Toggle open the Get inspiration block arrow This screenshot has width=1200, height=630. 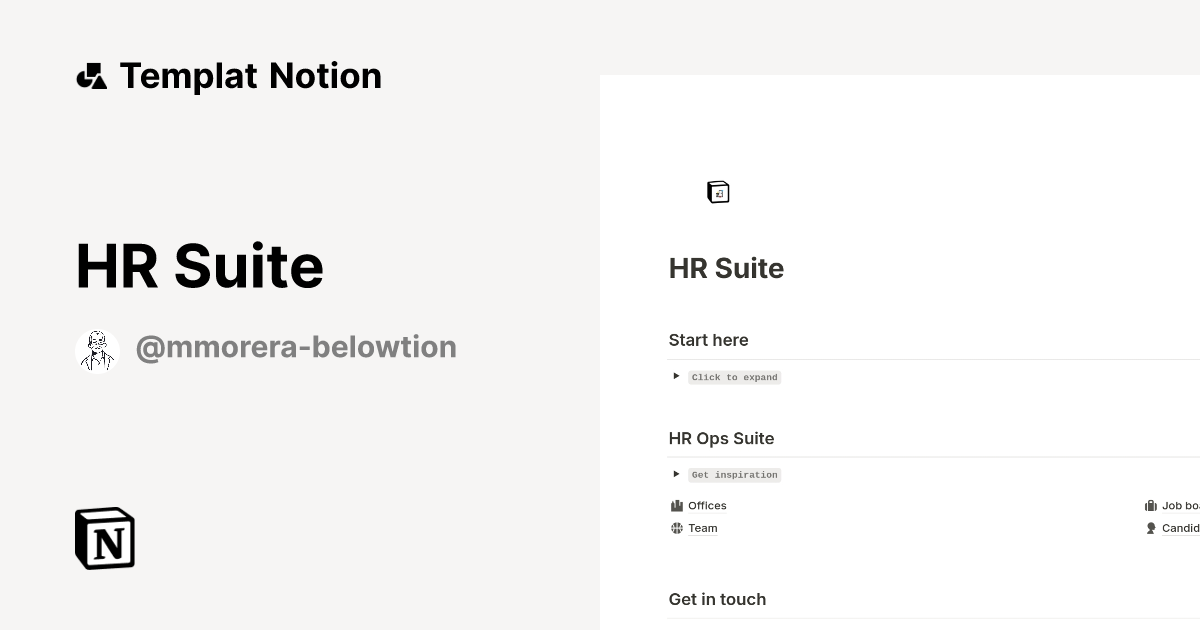pyautogui.click(x=676, y=474)
